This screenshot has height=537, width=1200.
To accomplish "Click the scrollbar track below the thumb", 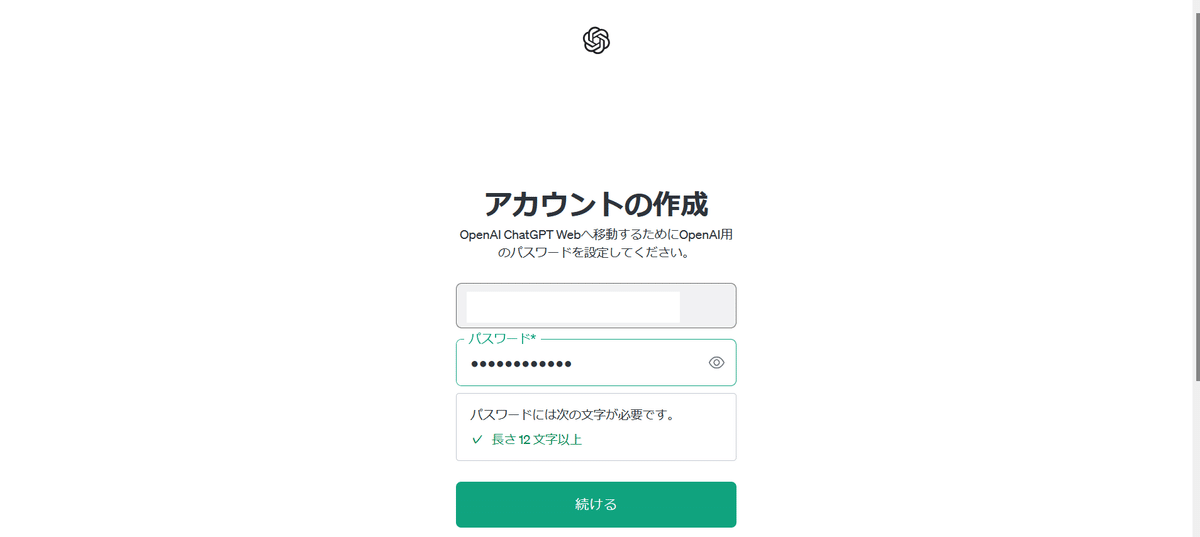I will tap(1195, 458).
